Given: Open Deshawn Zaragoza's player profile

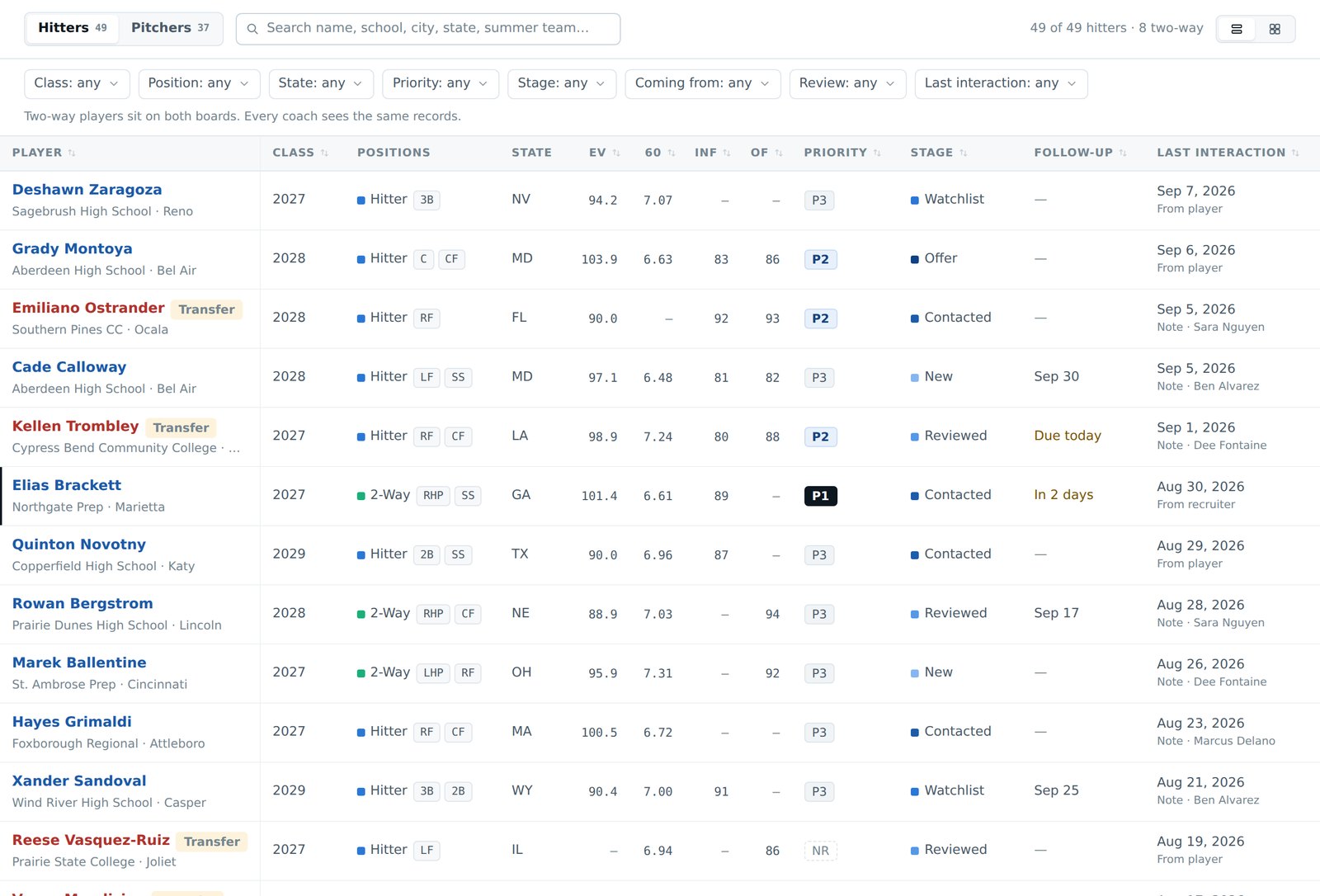Looking at the screenshot, I should (x=87, y=190).
